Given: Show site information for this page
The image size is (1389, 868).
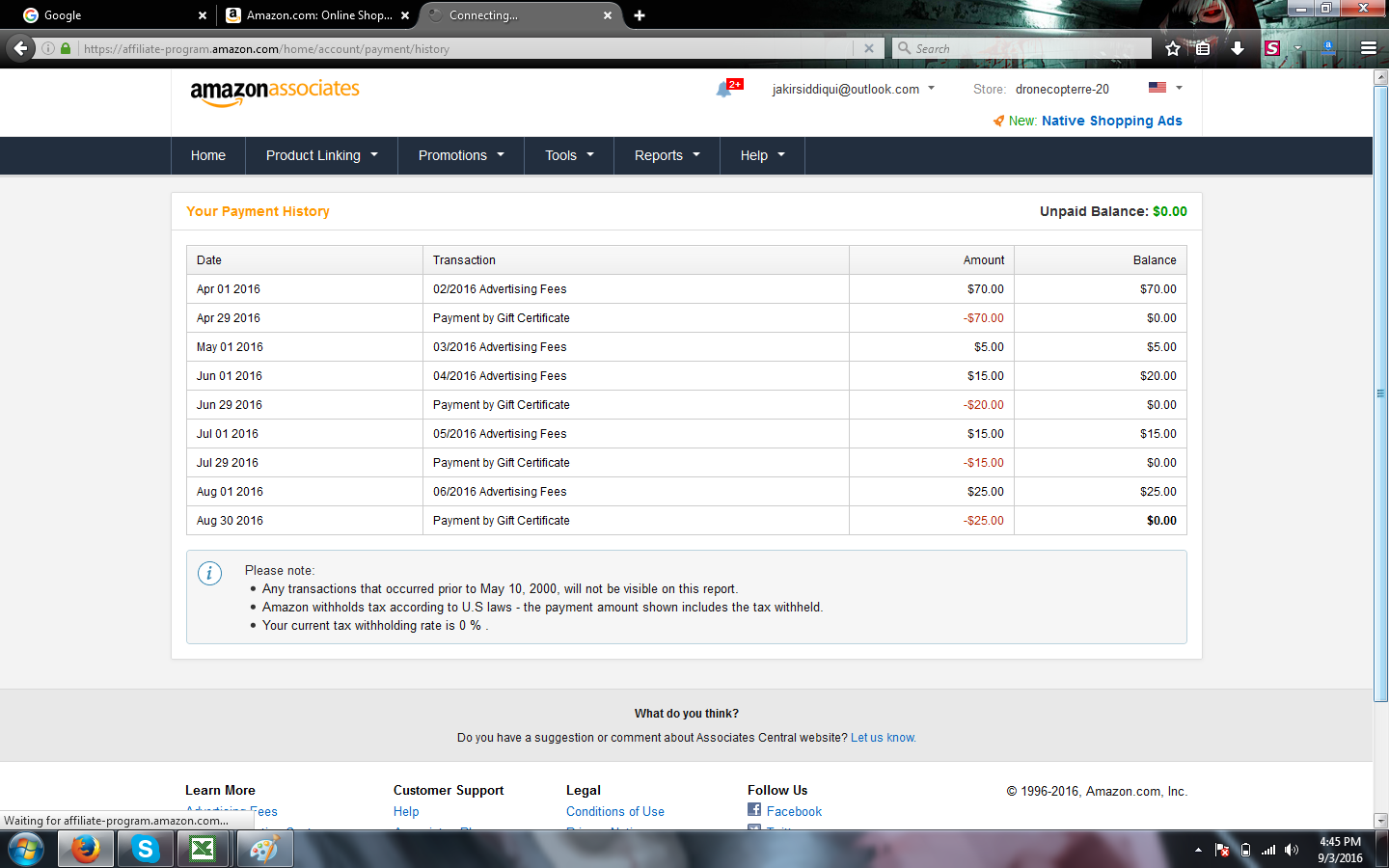Looking at the screenshot, I should [x=48, y=48].
